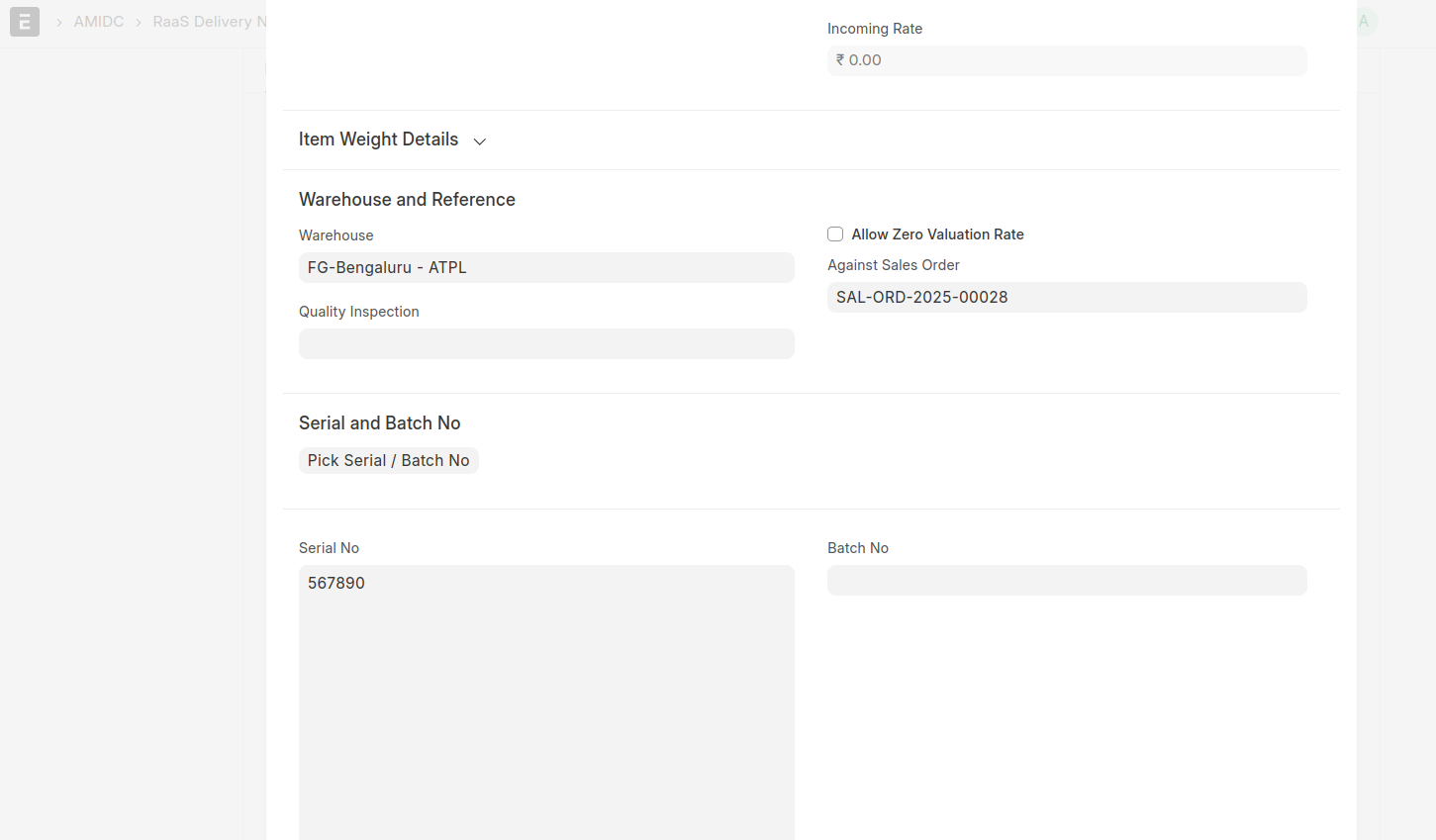The image size is (1436, 840).
Task: Click the Allow Zero Valuation Rate label text
Action: pos(937,234)
